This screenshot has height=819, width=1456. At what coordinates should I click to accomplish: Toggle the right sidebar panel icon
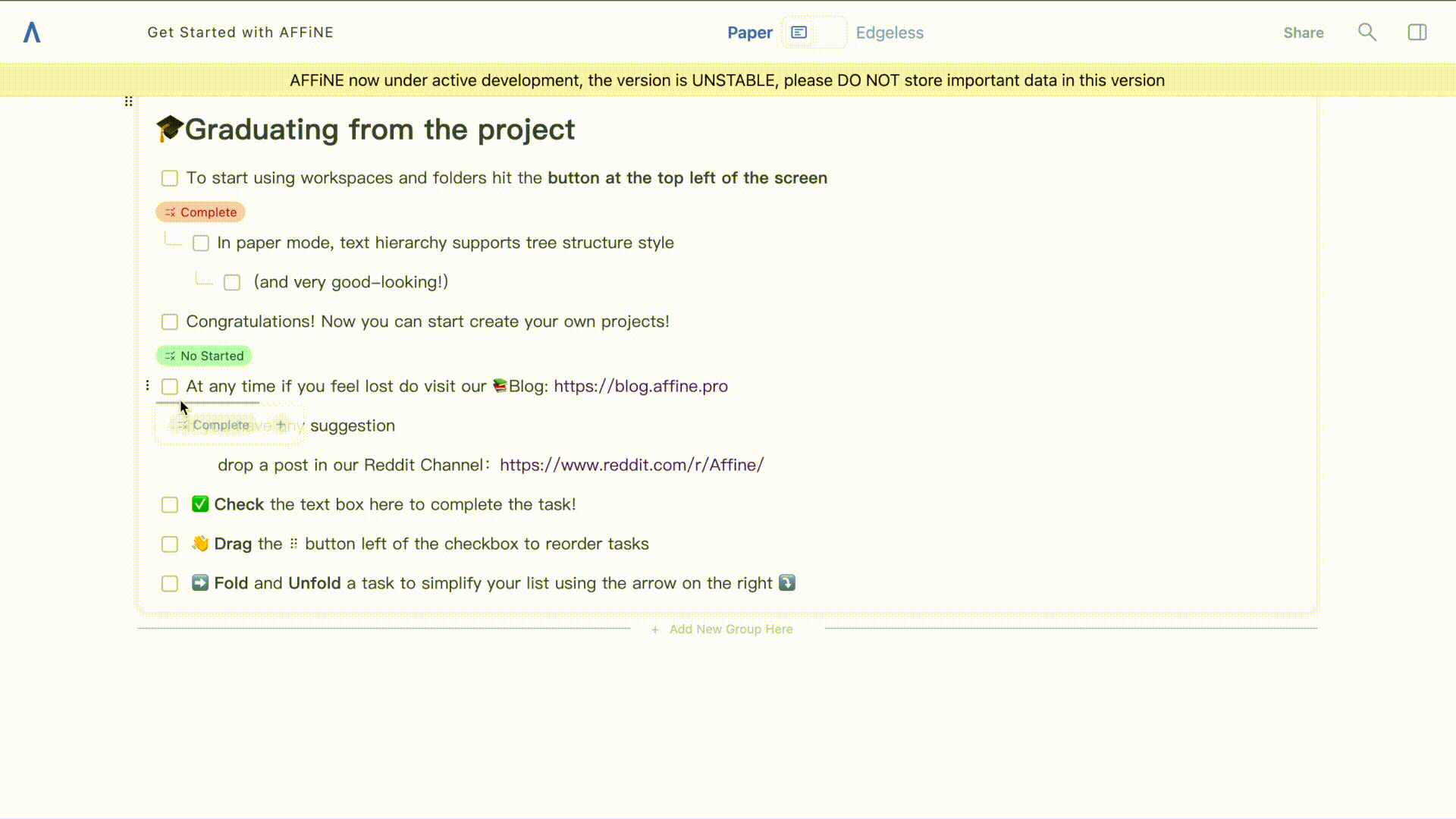[x=1417, y=33]
